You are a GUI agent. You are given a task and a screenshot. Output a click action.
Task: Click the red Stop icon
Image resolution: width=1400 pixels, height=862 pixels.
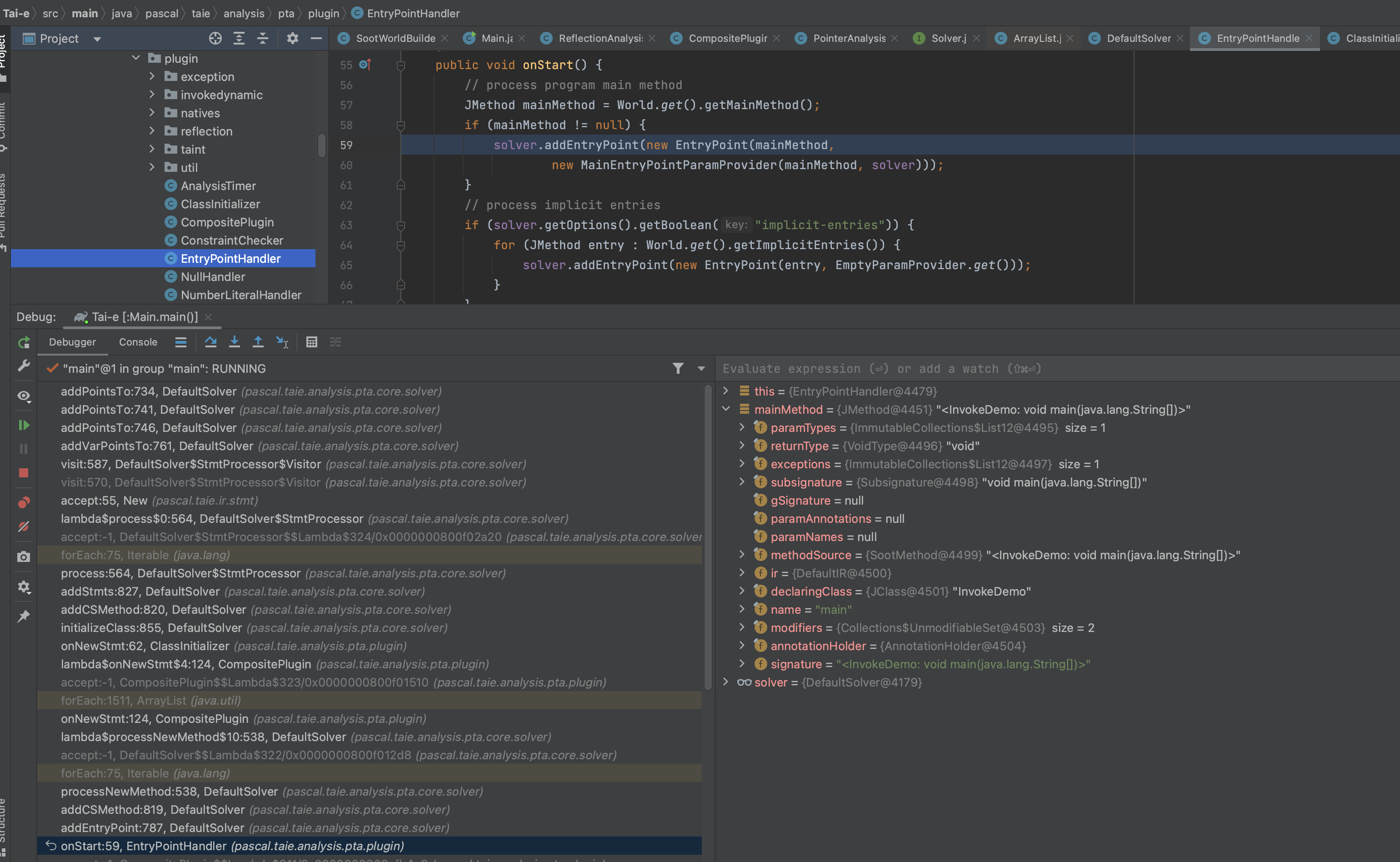23,473
